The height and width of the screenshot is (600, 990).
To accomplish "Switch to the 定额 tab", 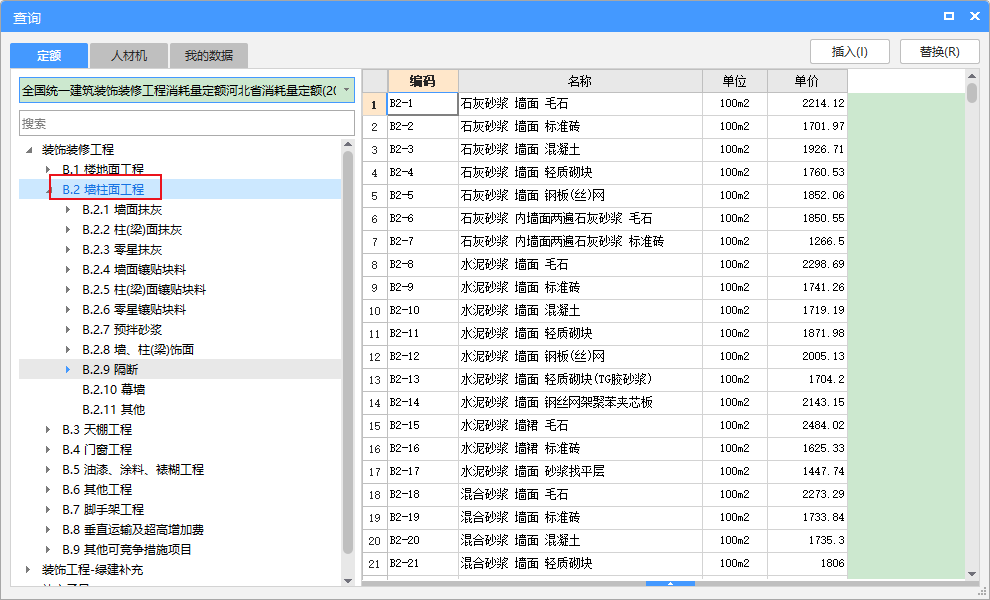I will (49, 56).
